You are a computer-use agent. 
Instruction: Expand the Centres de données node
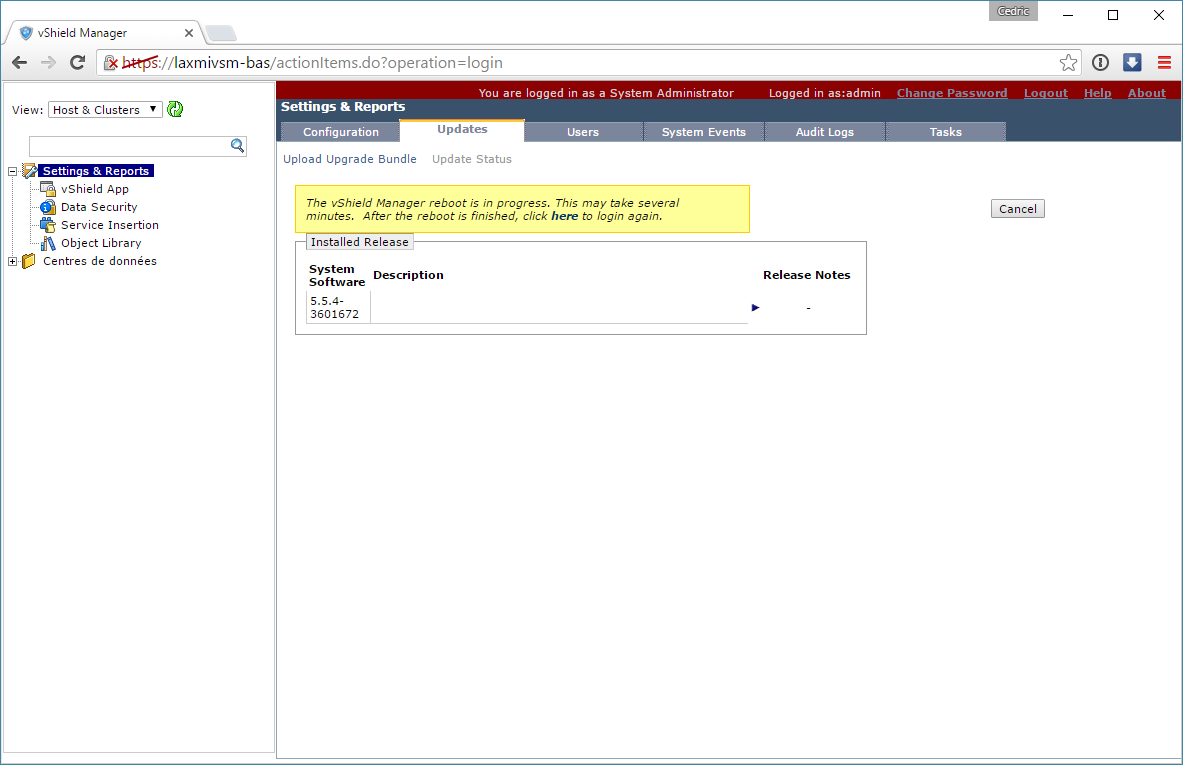[x=13, y=261]
